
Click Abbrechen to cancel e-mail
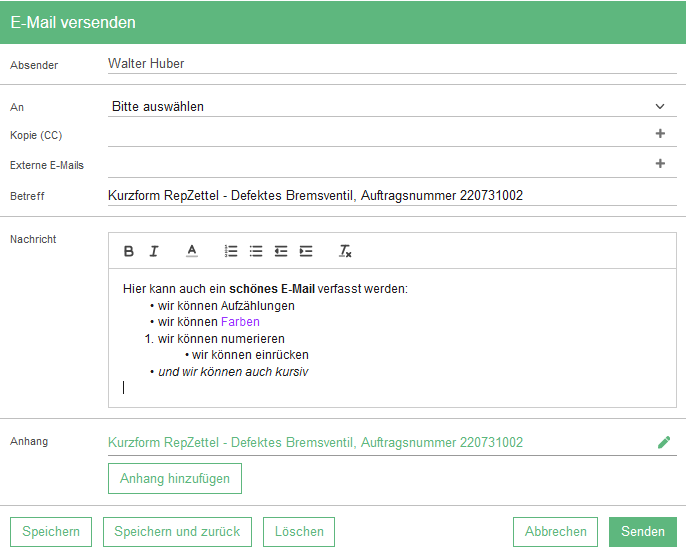click(x=555, y=532)
